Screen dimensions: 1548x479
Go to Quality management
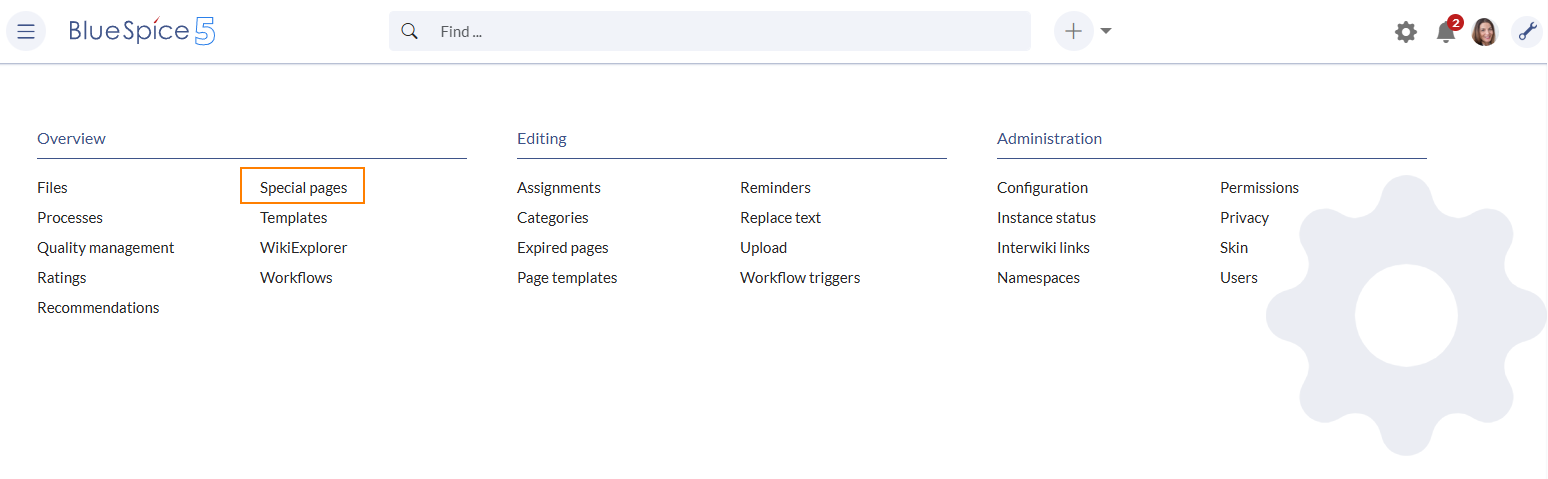tap(106, 247)
